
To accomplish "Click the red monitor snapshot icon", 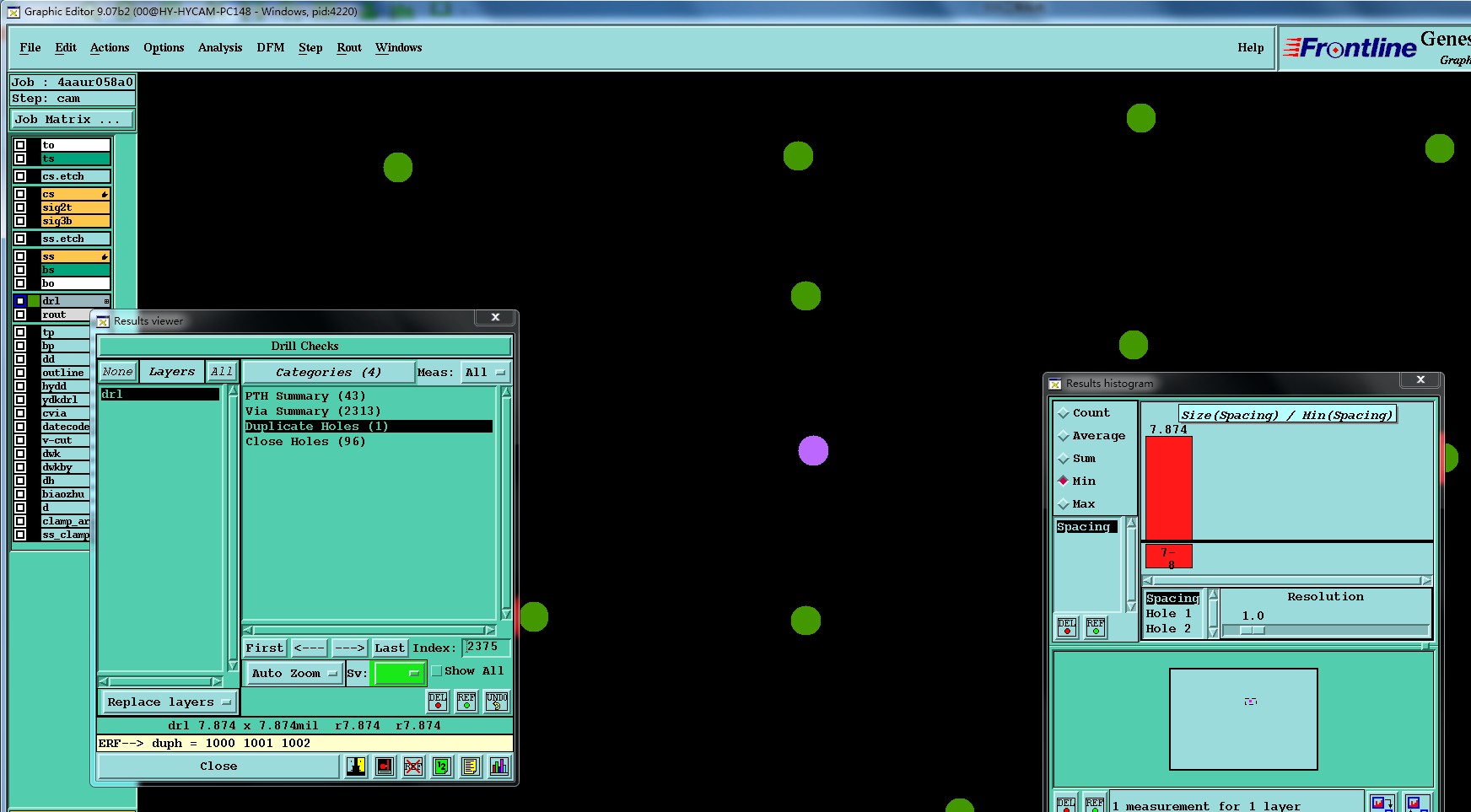I will point(385,766).
